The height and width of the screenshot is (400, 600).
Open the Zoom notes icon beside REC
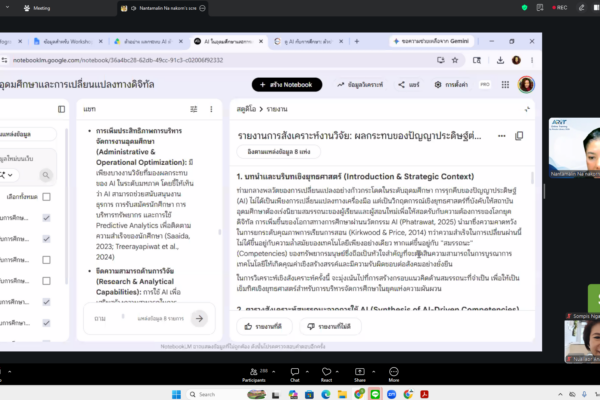(x=540, y=8)
